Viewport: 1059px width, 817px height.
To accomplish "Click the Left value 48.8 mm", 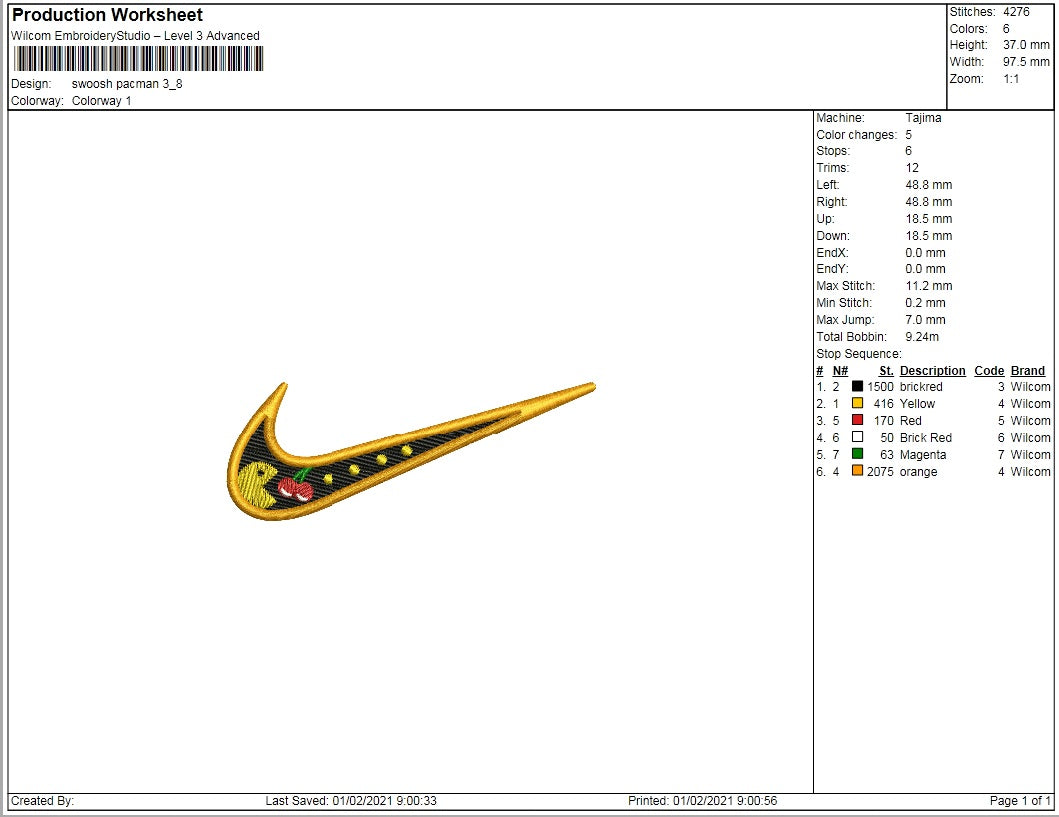I will [929, 184].
